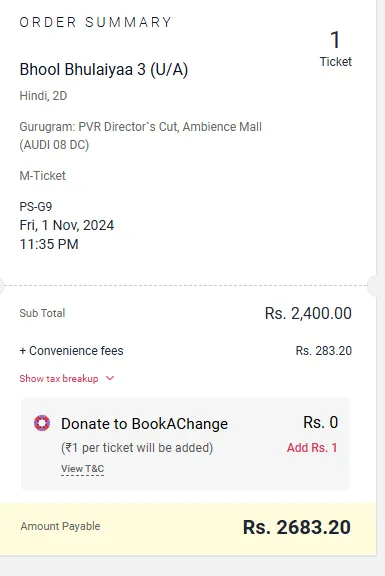
Task: Add Rs. 1 donation to order
Action: coord(312,447)
